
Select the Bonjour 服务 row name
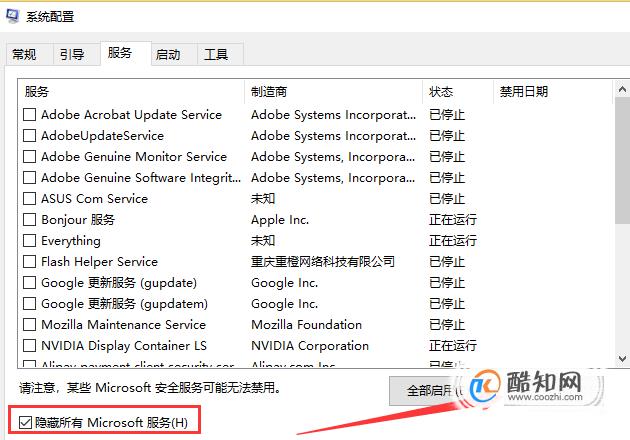[x=78, y=219]
